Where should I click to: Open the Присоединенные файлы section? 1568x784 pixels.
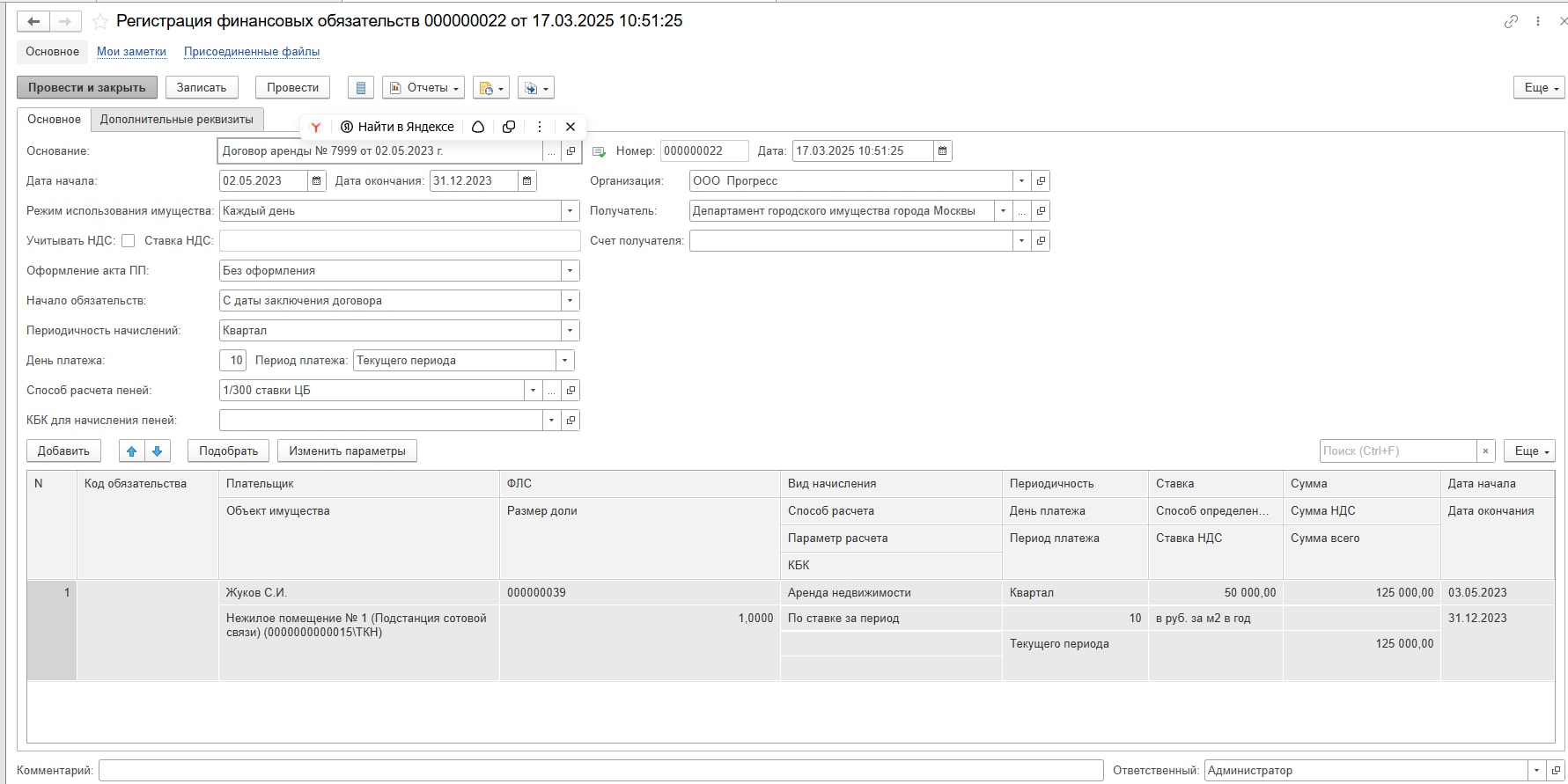click(x=252, y=52)
